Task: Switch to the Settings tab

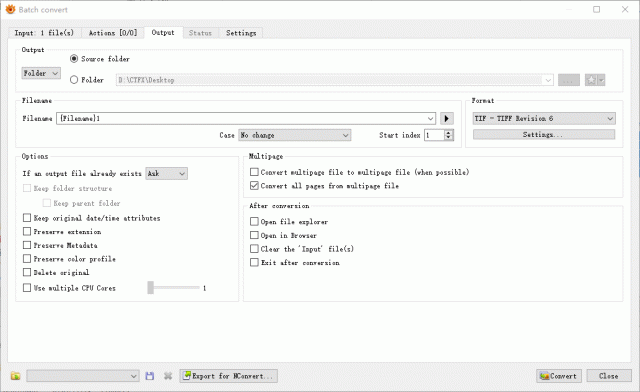Action: pos(241,33)
